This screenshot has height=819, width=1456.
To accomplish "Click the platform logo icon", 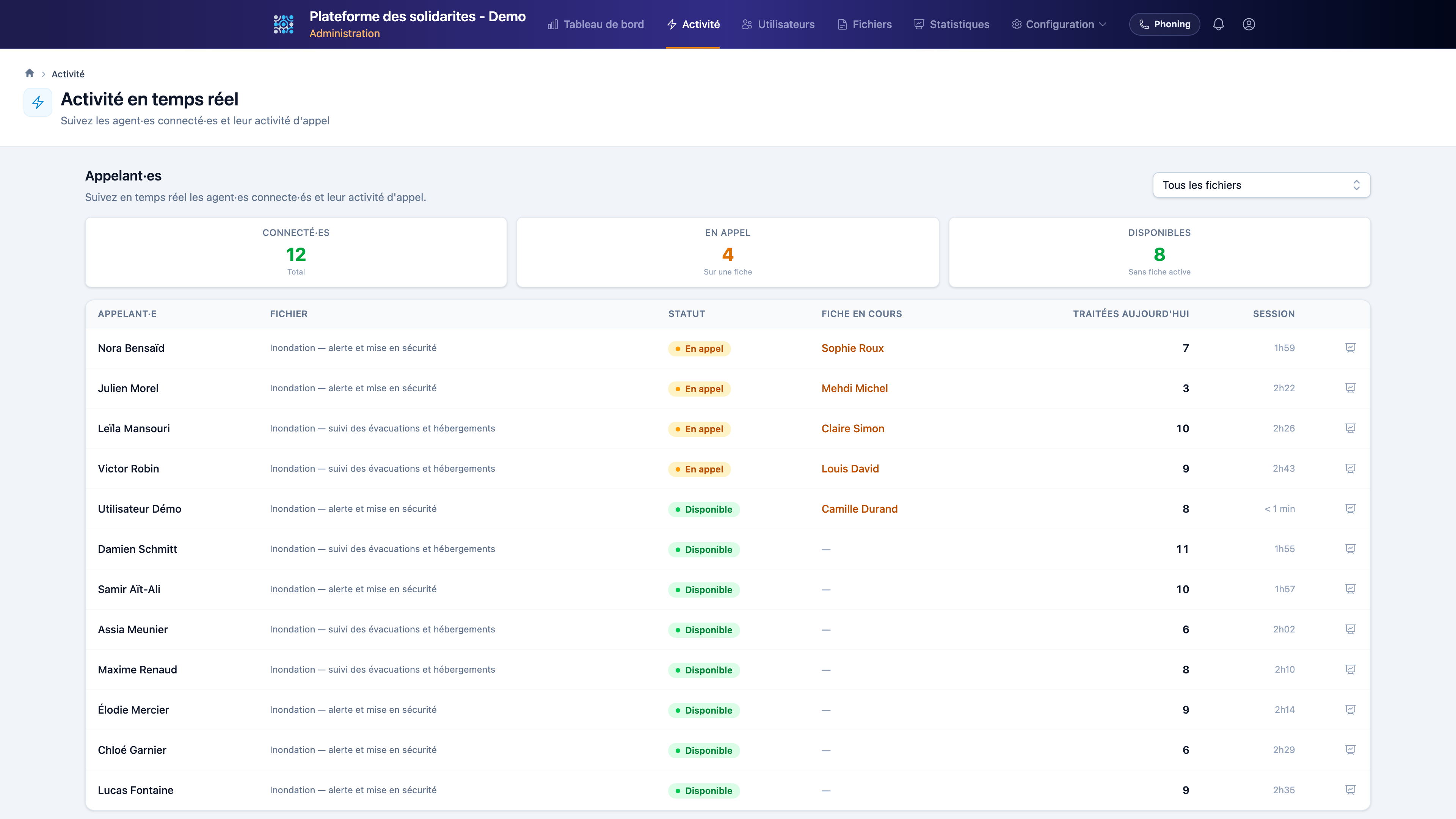I will tap(284, 24).
